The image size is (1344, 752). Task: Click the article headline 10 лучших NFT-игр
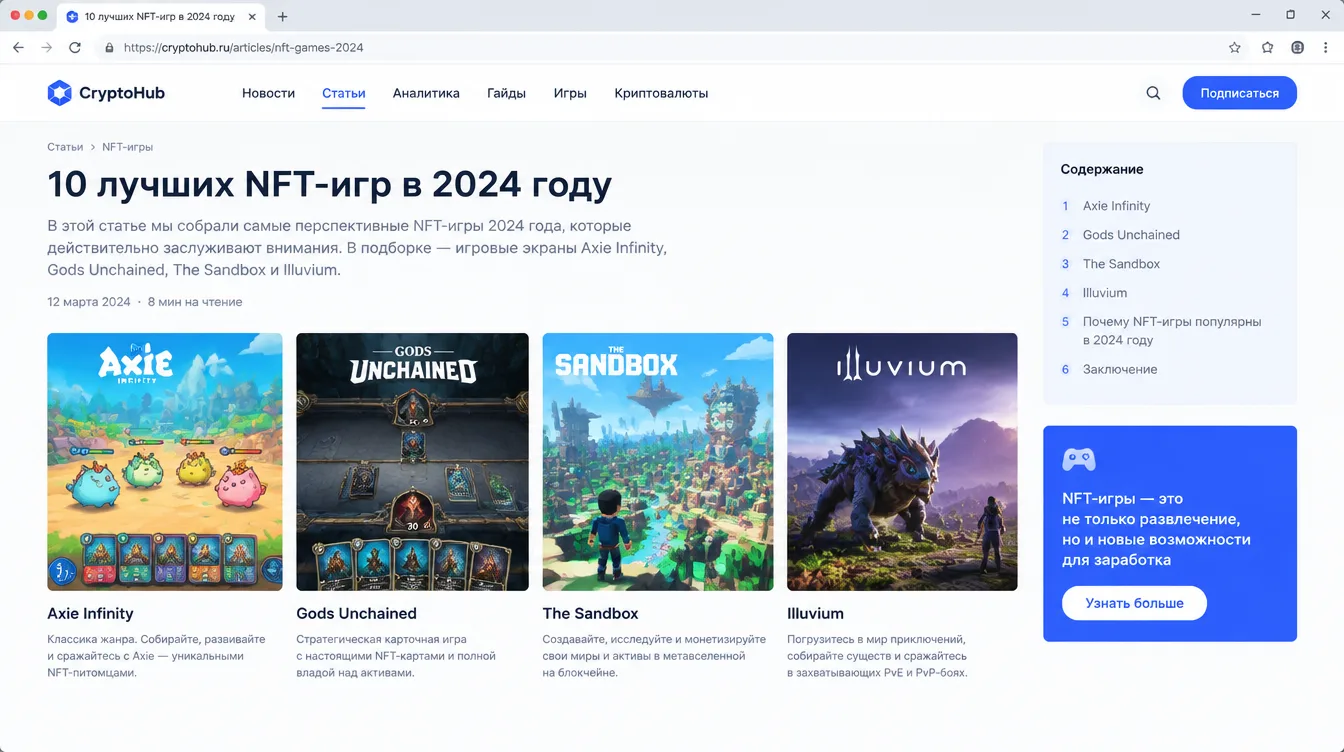(329, 185)
